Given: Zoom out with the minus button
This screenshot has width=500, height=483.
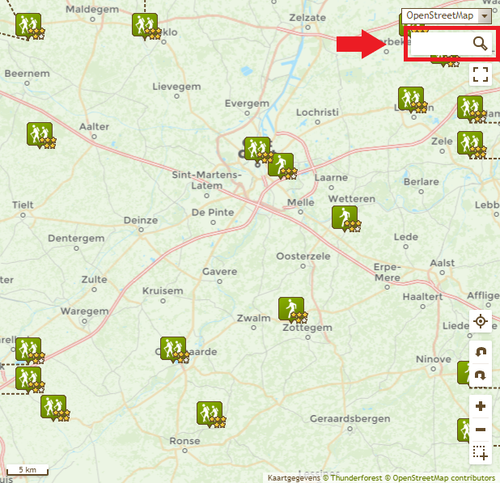Looking at the screenshot, I should coord(480,429).
